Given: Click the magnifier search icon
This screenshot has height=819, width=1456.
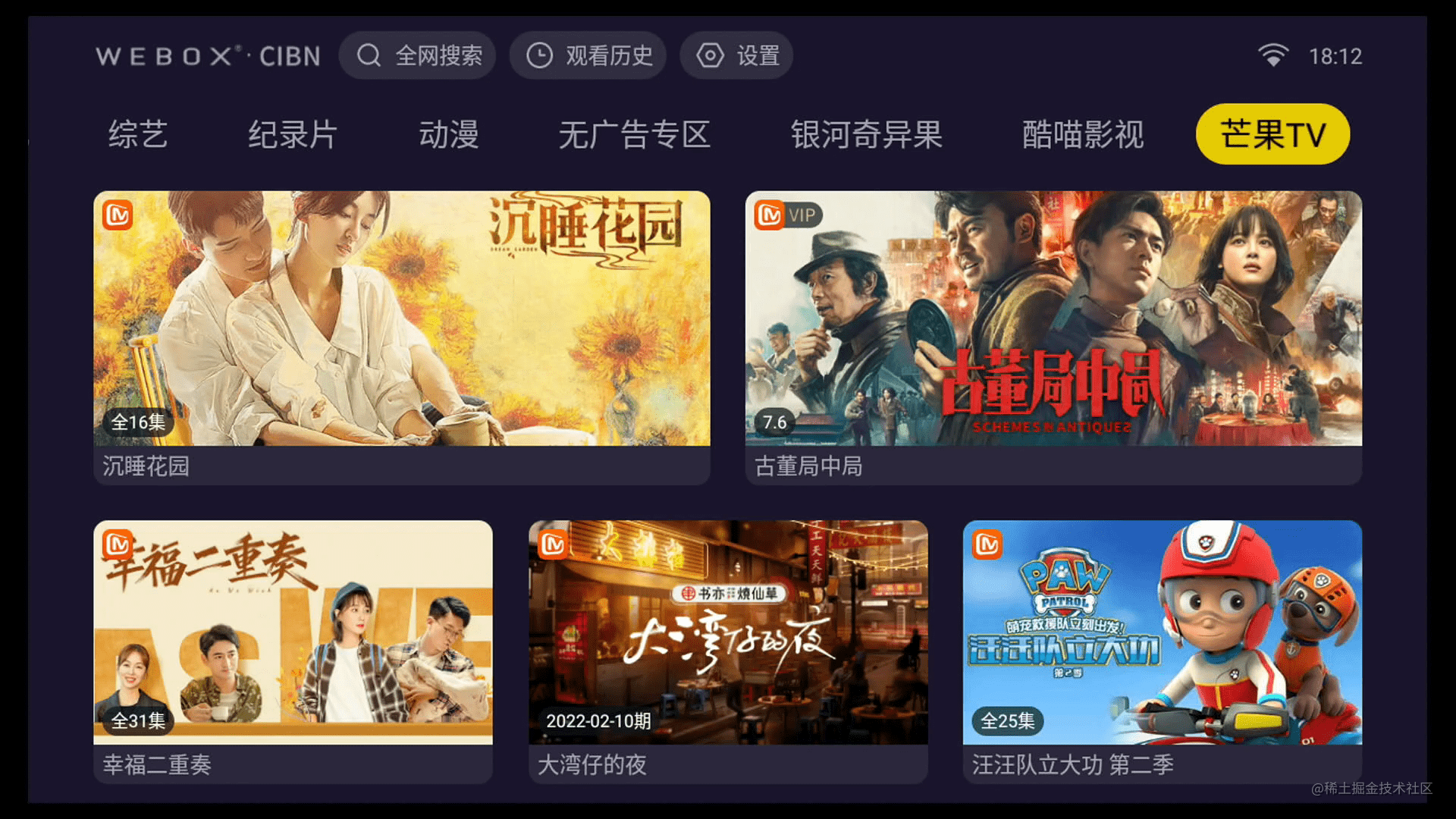Looking at the screenshot, I should coord(369,55).
